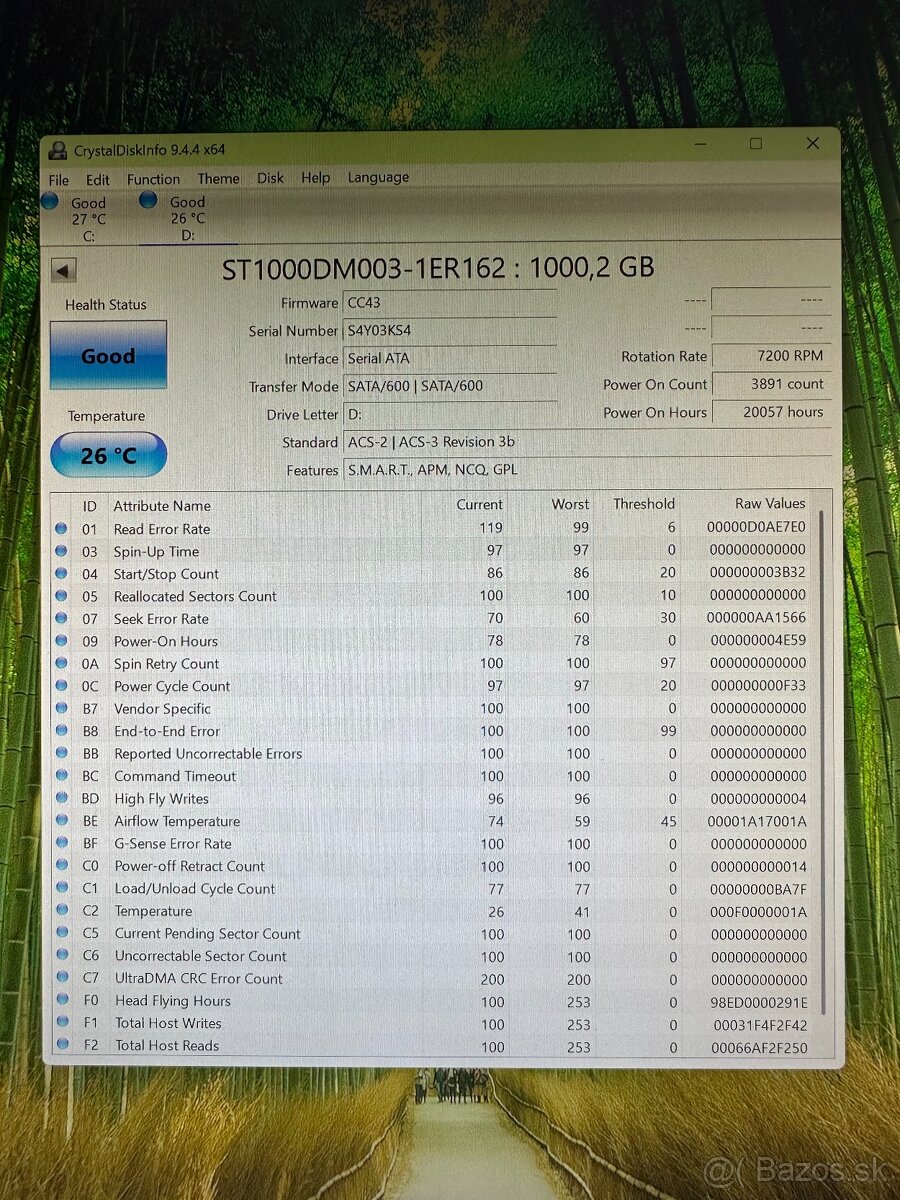Open the Disk menu

click(270, 177)
